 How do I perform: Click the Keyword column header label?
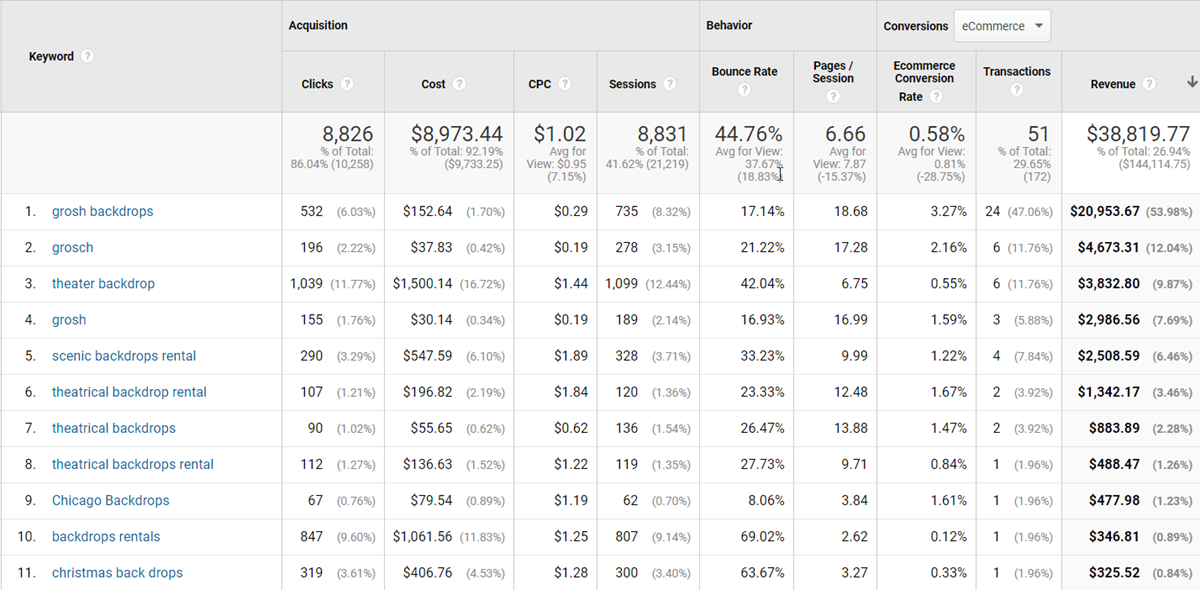pos(51,56)
